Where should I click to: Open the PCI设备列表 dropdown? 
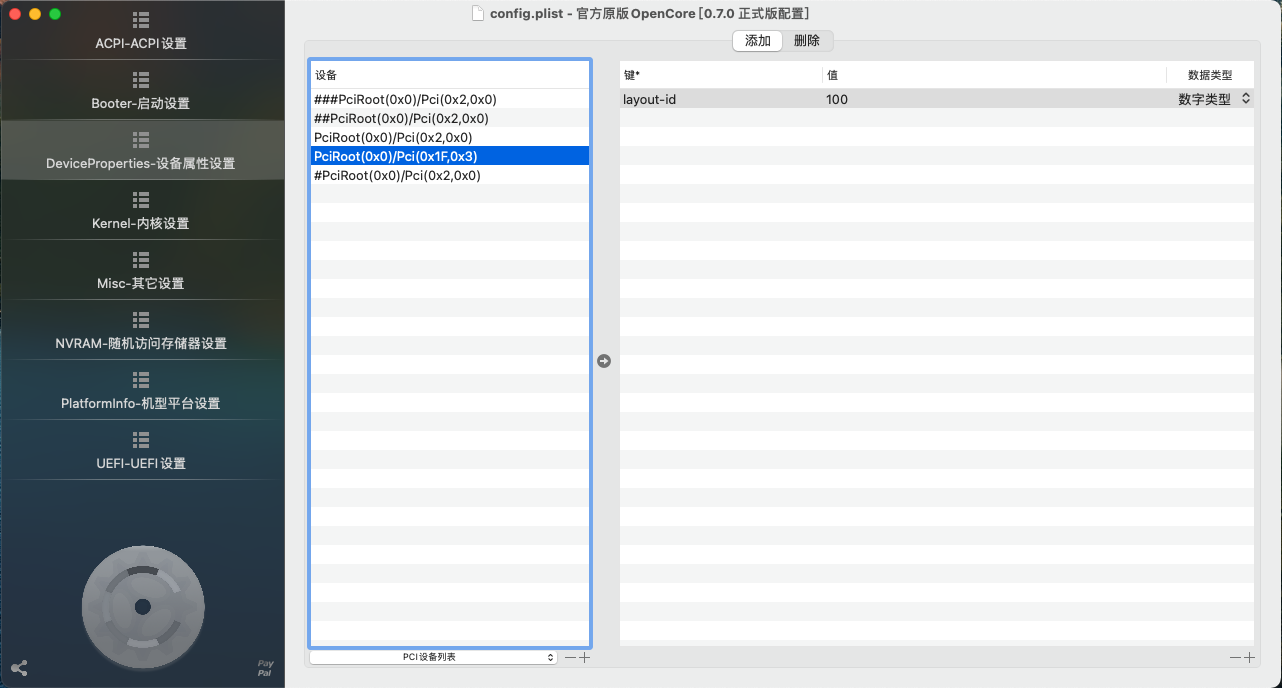click(x=433, y=657)
